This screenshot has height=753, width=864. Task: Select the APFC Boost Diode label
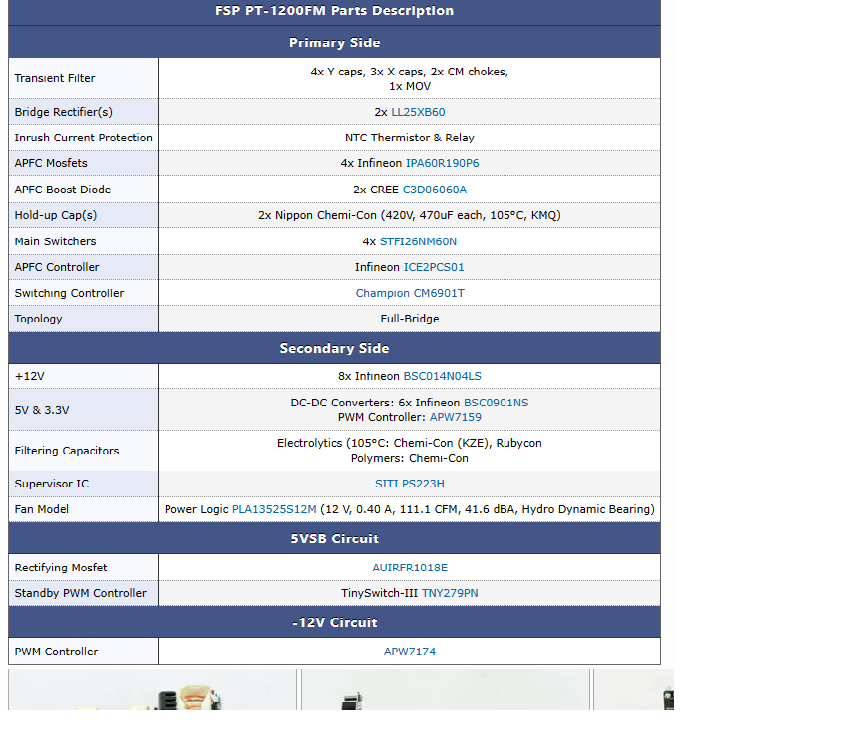click(x=62, y=189)
